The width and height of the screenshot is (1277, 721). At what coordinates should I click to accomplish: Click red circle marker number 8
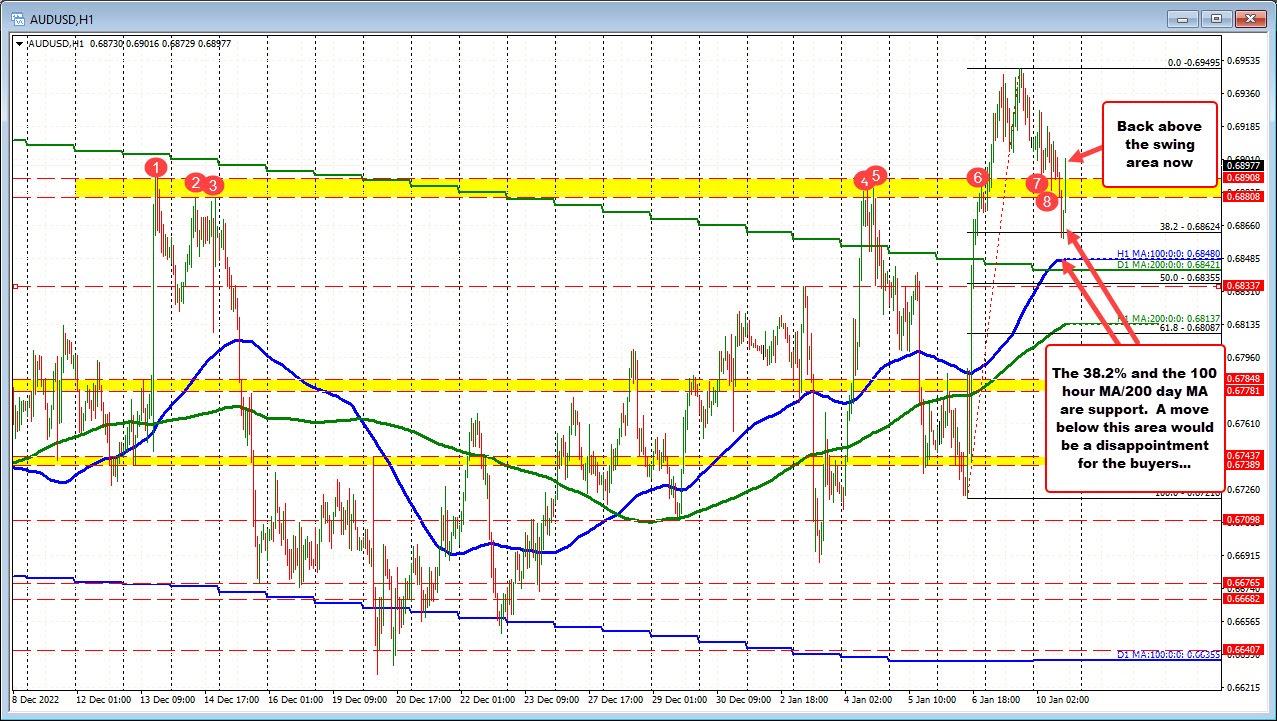click(x=1047, y=201)
